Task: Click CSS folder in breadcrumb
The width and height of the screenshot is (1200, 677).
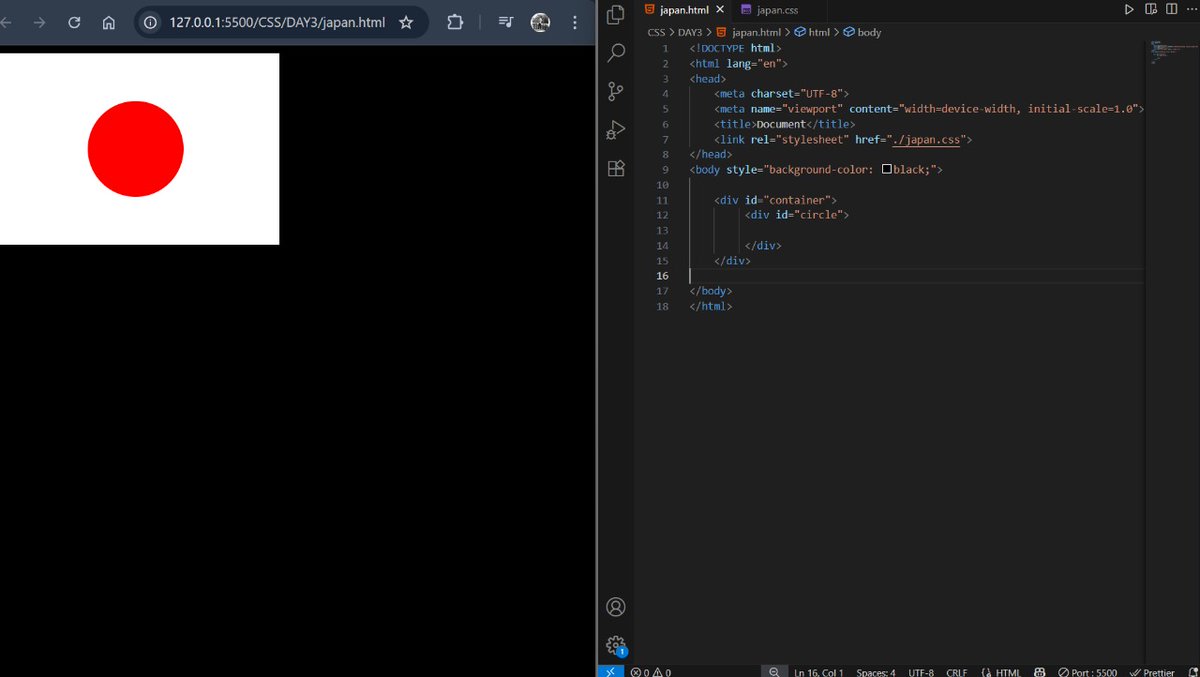Action: click(656, 32)
